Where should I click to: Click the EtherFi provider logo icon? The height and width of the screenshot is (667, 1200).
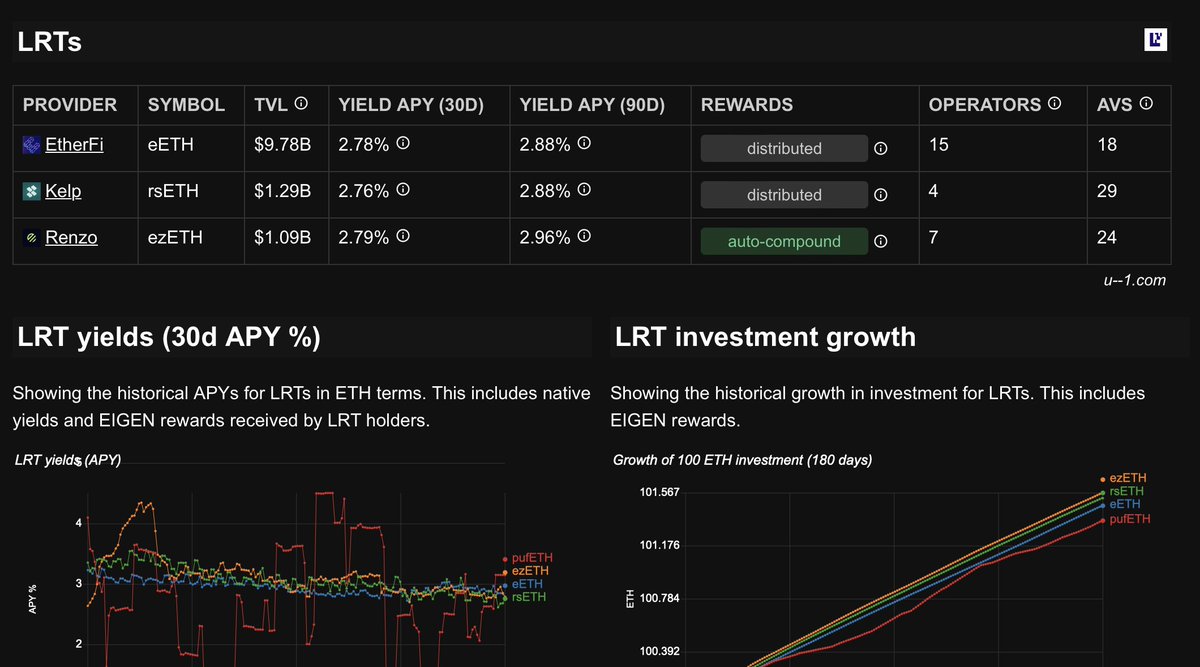pos(30,144)
